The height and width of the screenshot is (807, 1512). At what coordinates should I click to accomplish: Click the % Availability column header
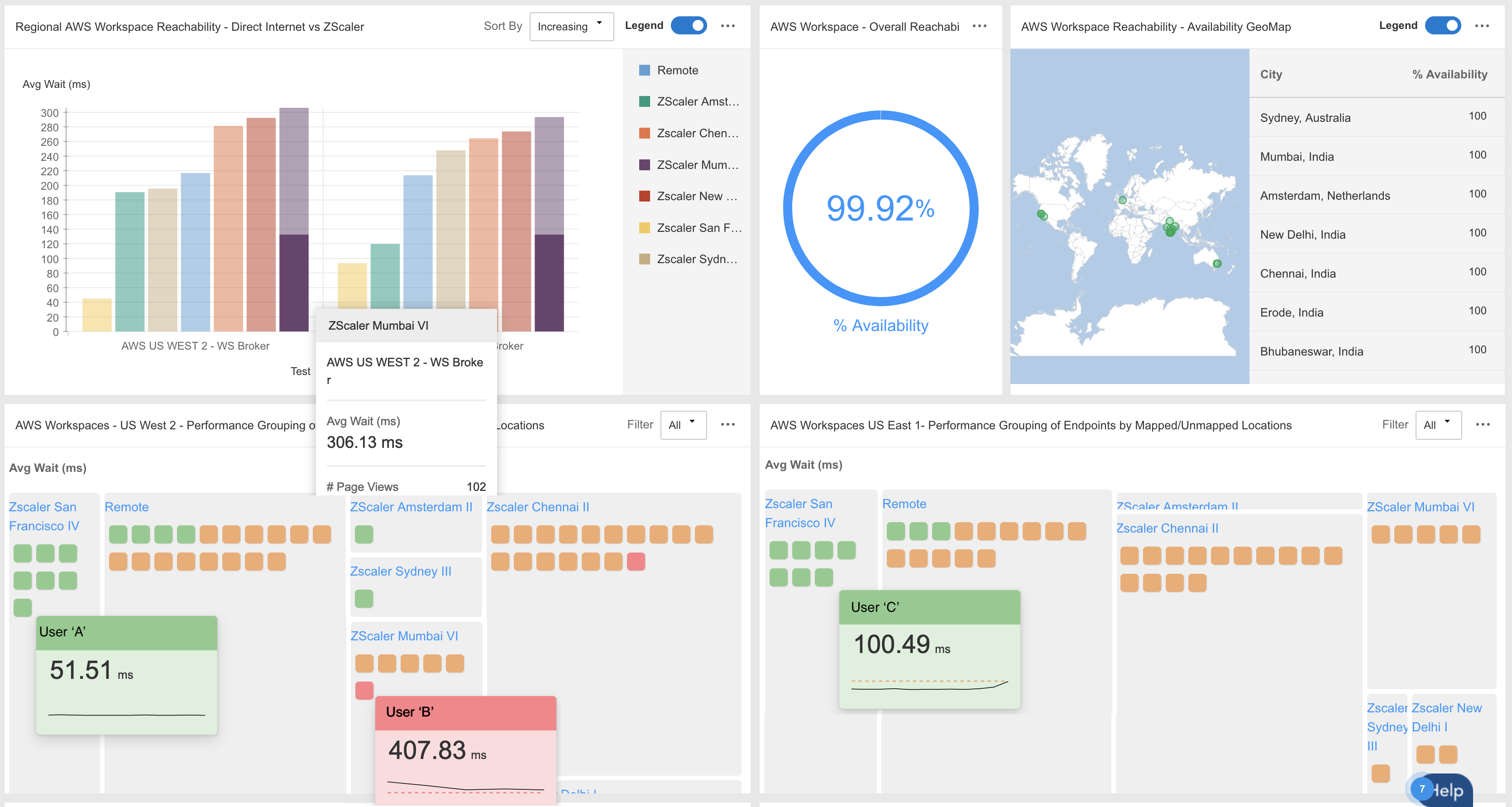pyautogui.click(x=1449, y=75)
